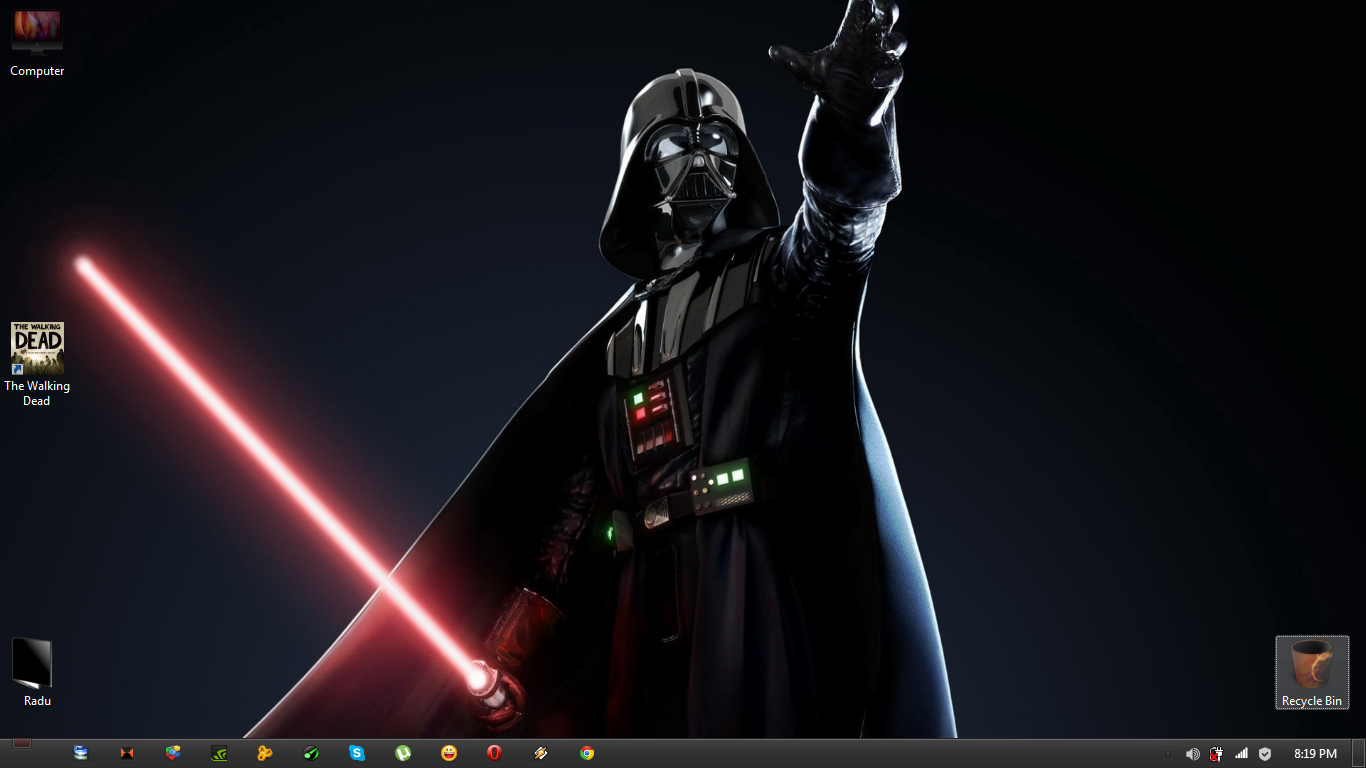1366x768 pixels.
Task: Click the security shield tray icon
Action: click(x=1265, y=754)
